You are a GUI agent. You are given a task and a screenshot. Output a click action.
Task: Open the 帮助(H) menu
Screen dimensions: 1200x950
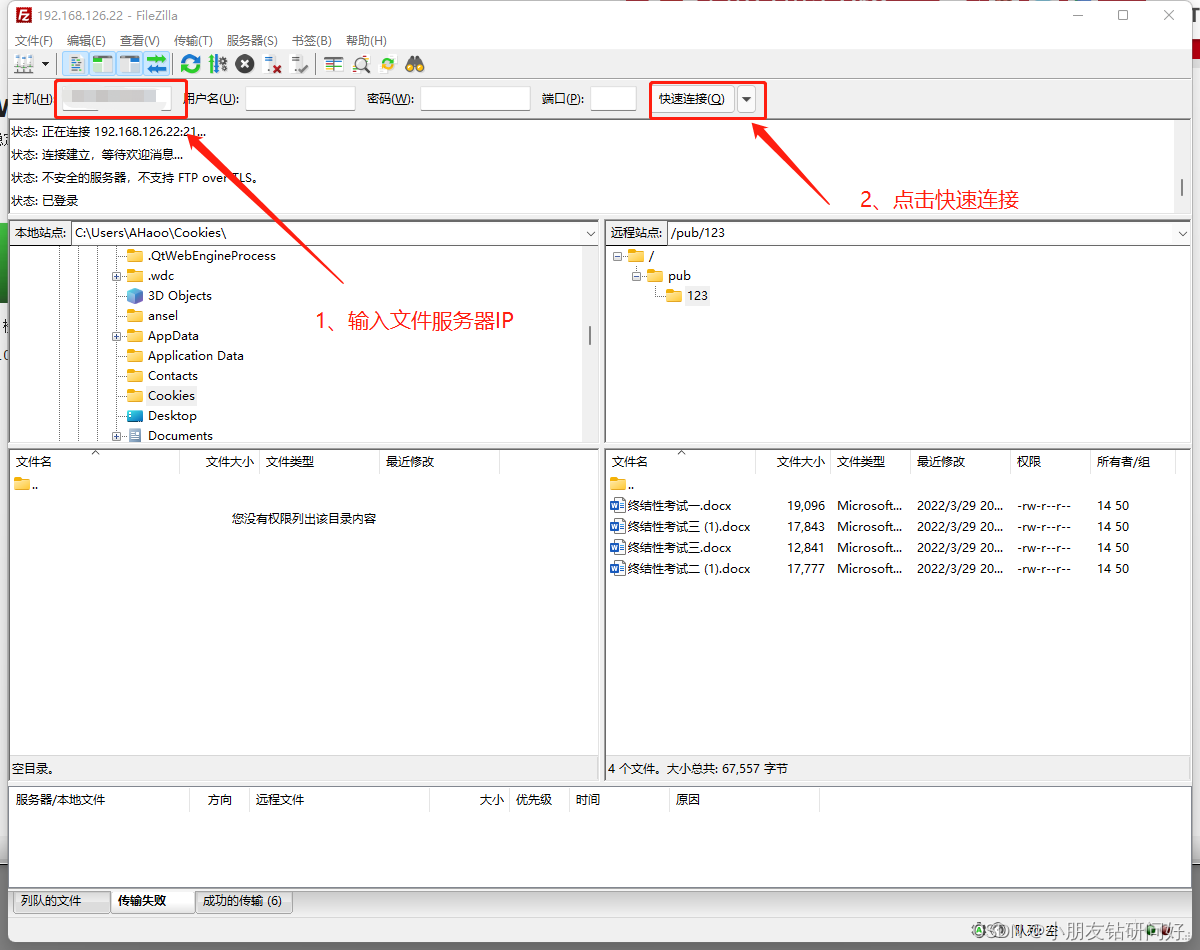(366, 40)
